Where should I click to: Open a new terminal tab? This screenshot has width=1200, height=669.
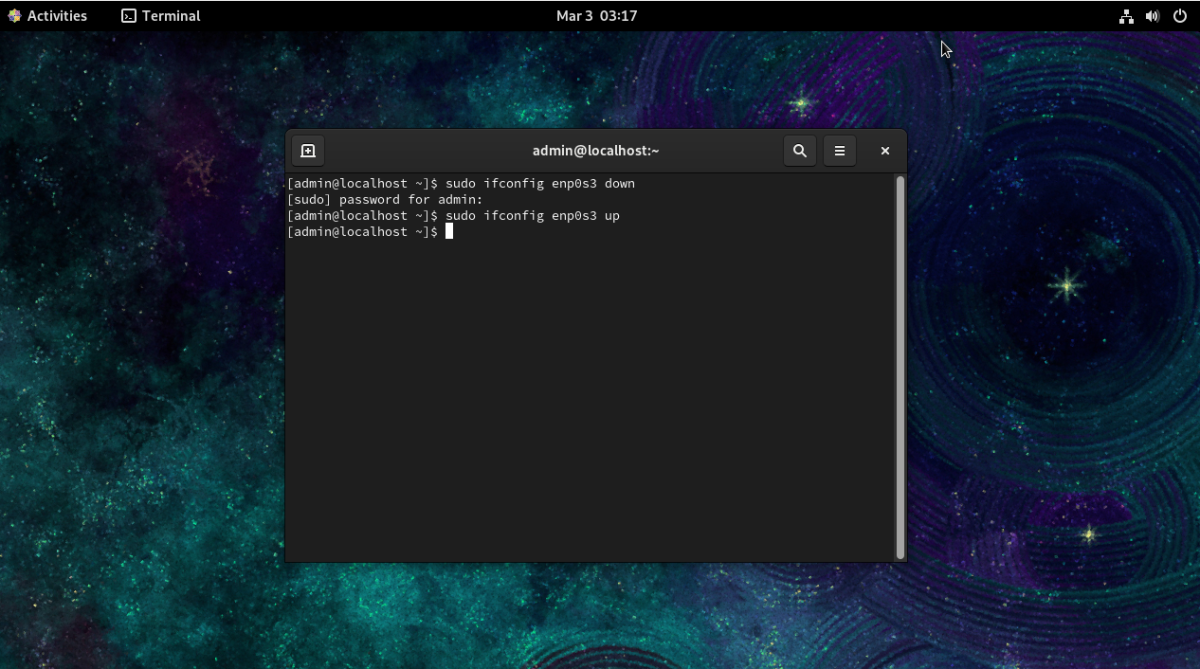click(x=308, y=151)
